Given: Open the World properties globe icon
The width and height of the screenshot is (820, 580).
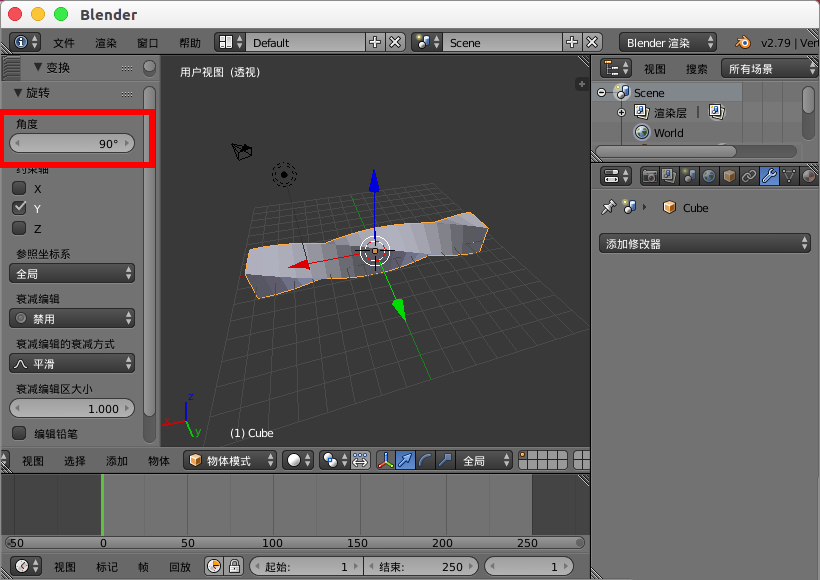Looking at the screenshot, I should 711,176.
